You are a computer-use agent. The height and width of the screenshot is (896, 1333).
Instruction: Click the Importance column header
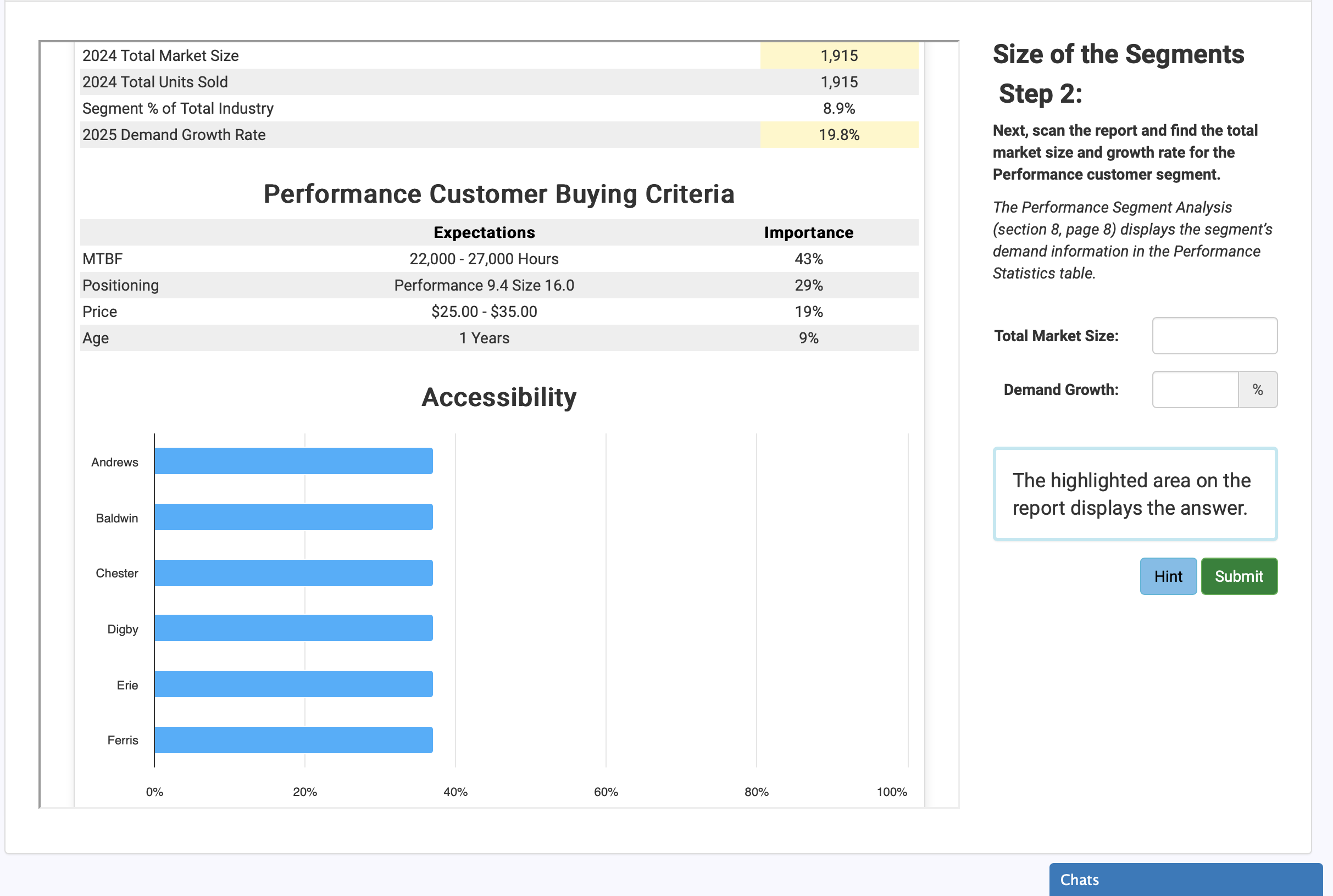point(808,232)
